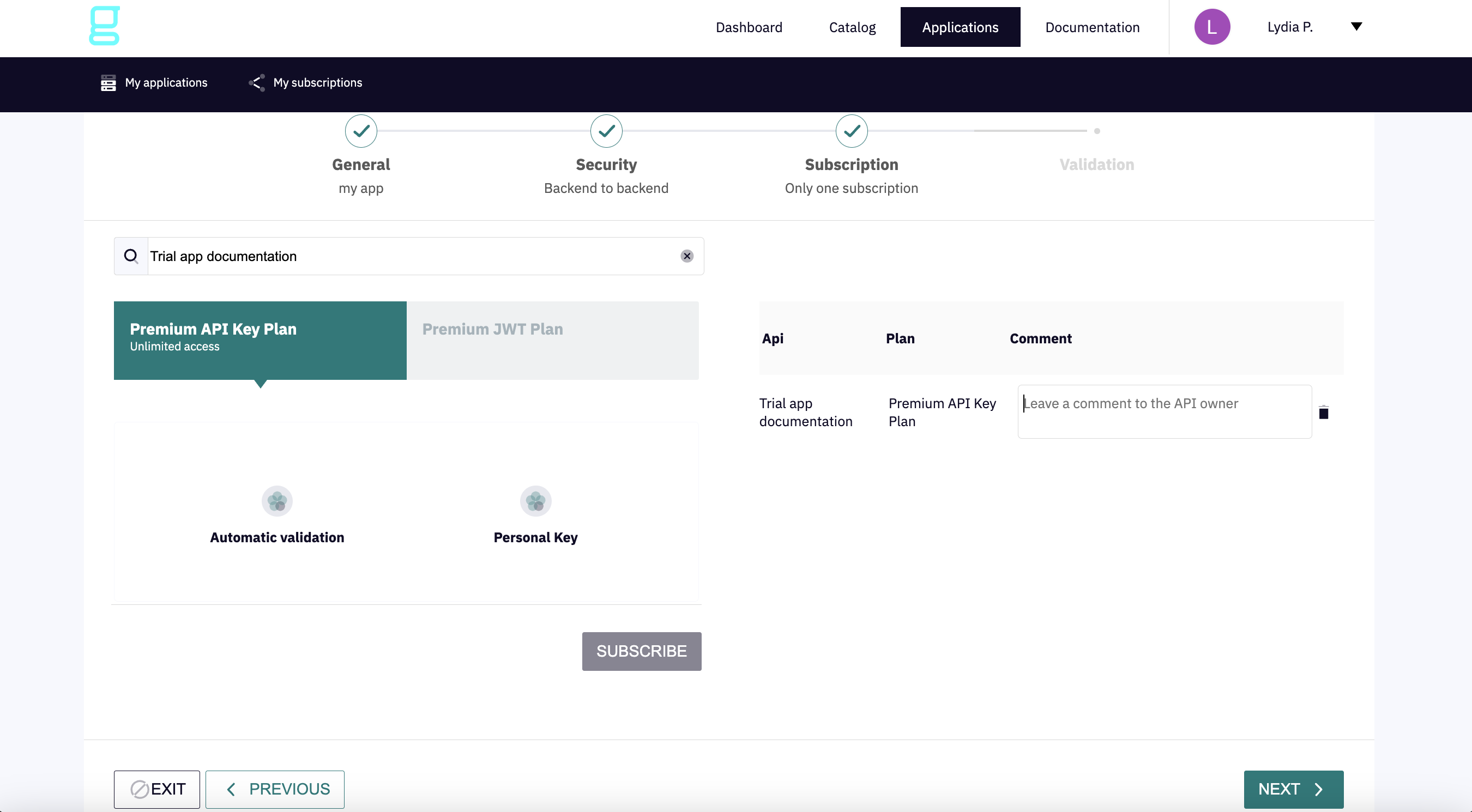Click the Gravitee logo icon
This screenshot has width=1472, height=812.
point(105,26)
